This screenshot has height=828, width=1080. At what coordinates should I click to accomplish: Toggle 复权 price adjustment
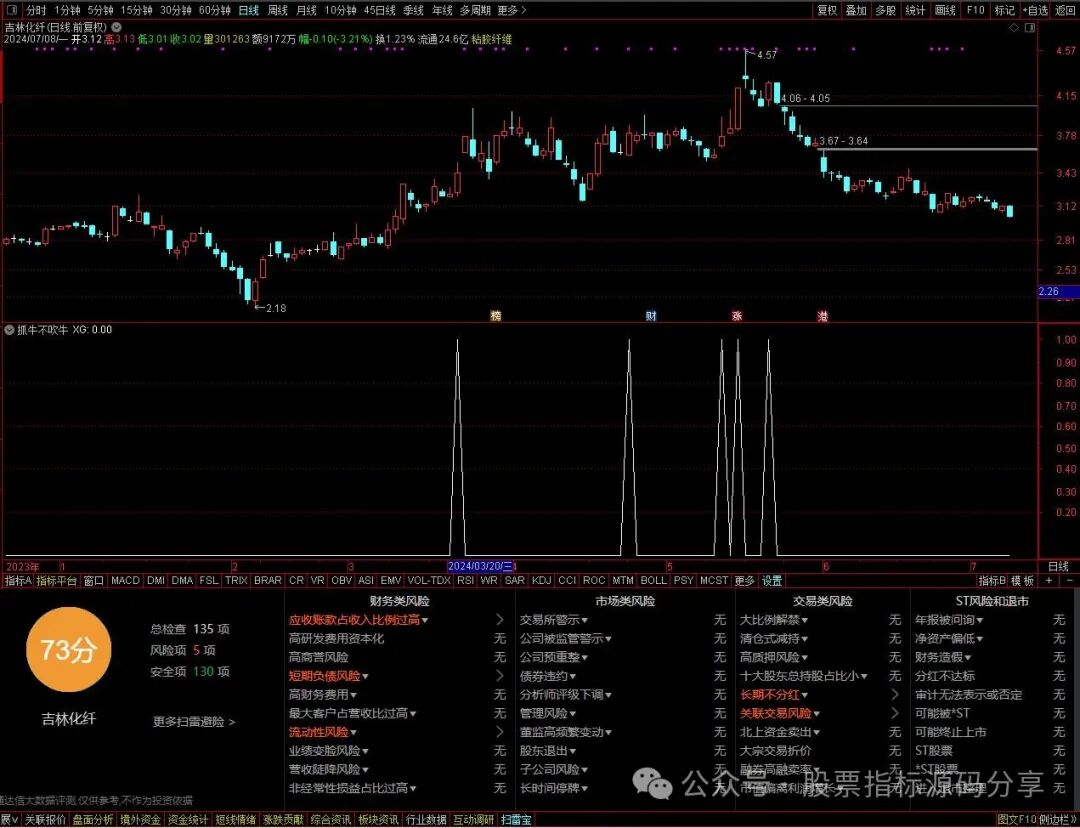[x=827, y=10]
